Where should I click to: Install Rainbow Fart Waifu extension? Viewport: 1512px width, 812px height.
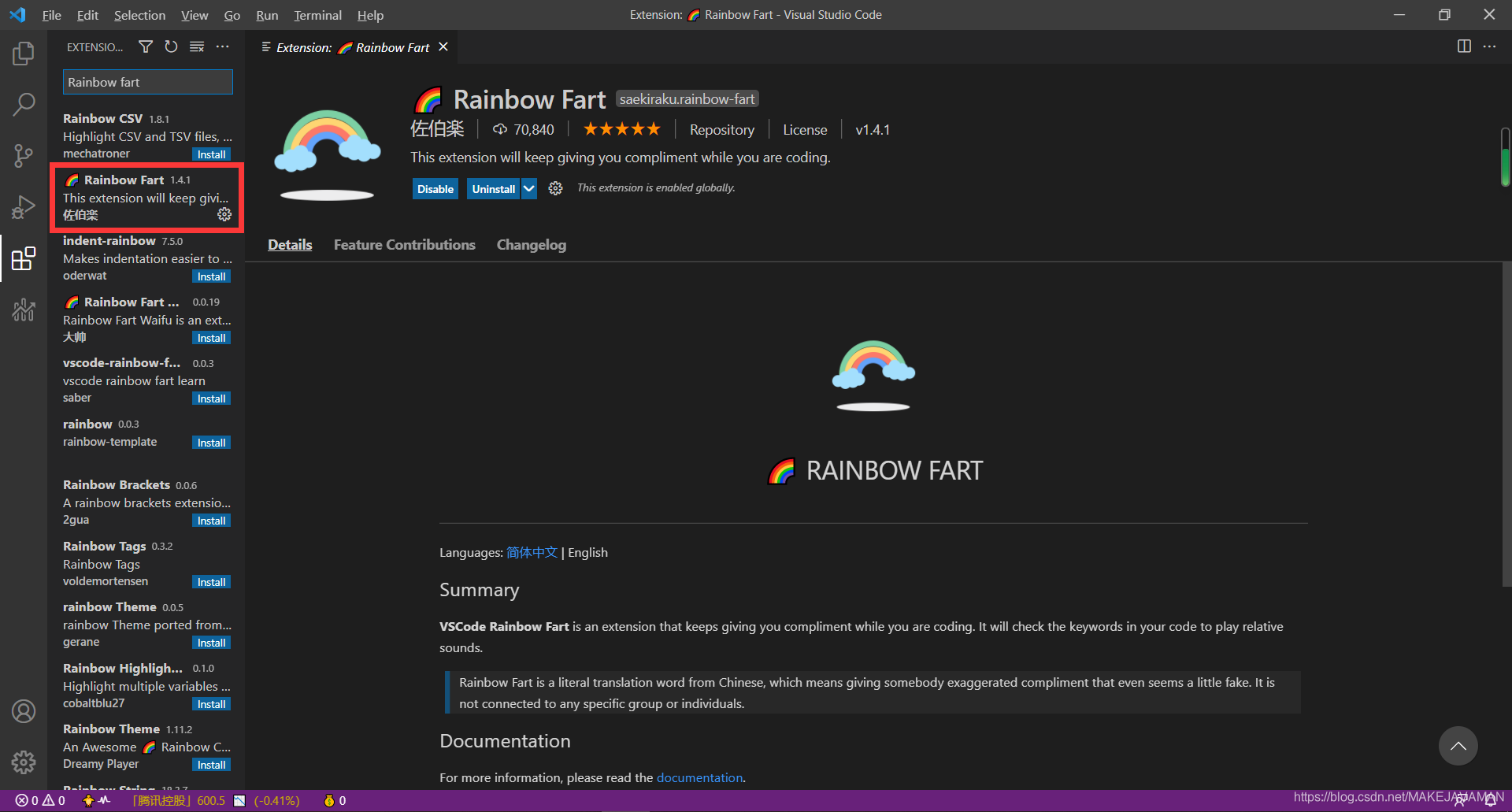coord(211,338)
